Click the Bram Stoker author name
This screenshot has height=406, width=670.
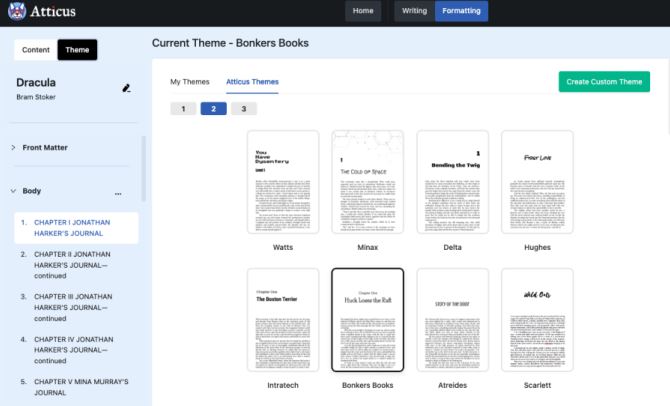point(36,97)
